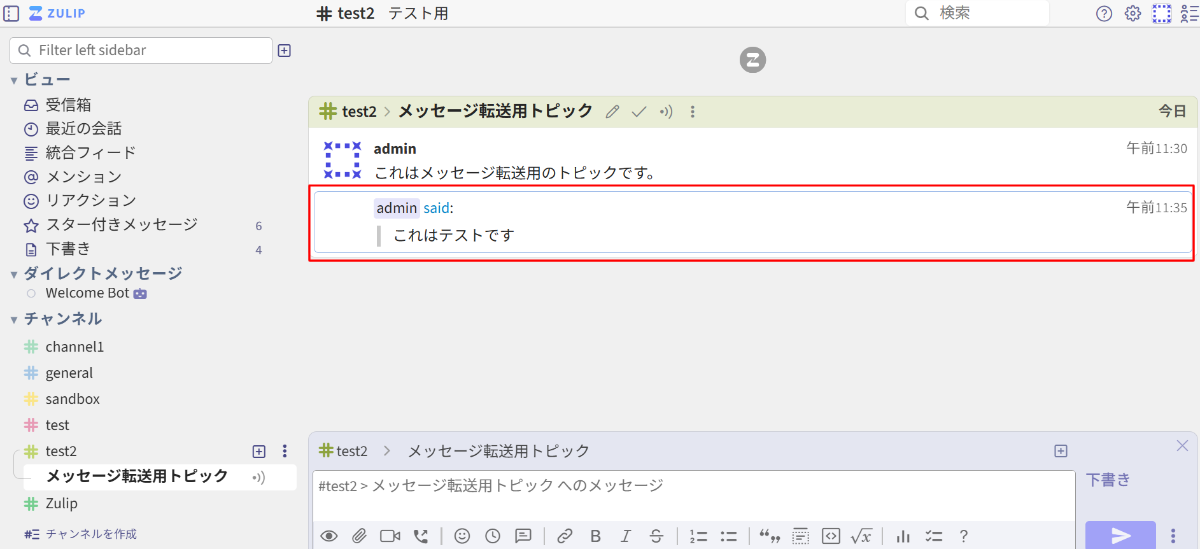The width and height of the screenshot is (1201, 549).
Task: Edit topic with the pencil icon
Action: (x=613, y=112)
